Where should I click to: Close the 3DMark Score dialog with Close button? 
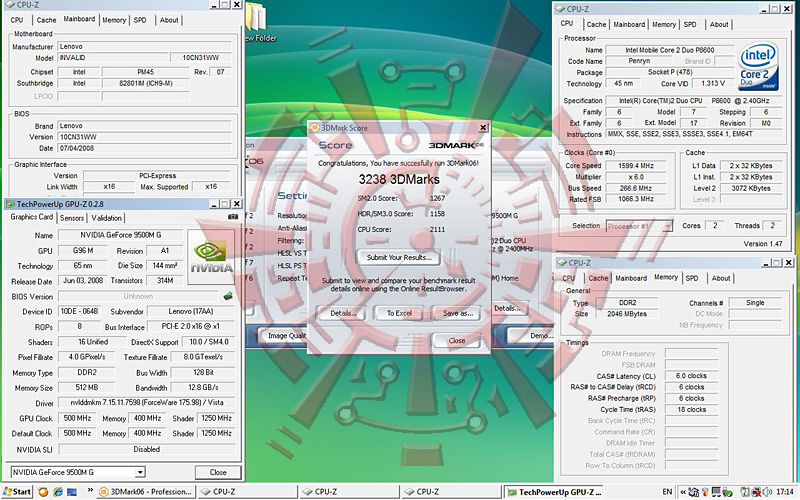click(457, 340)
